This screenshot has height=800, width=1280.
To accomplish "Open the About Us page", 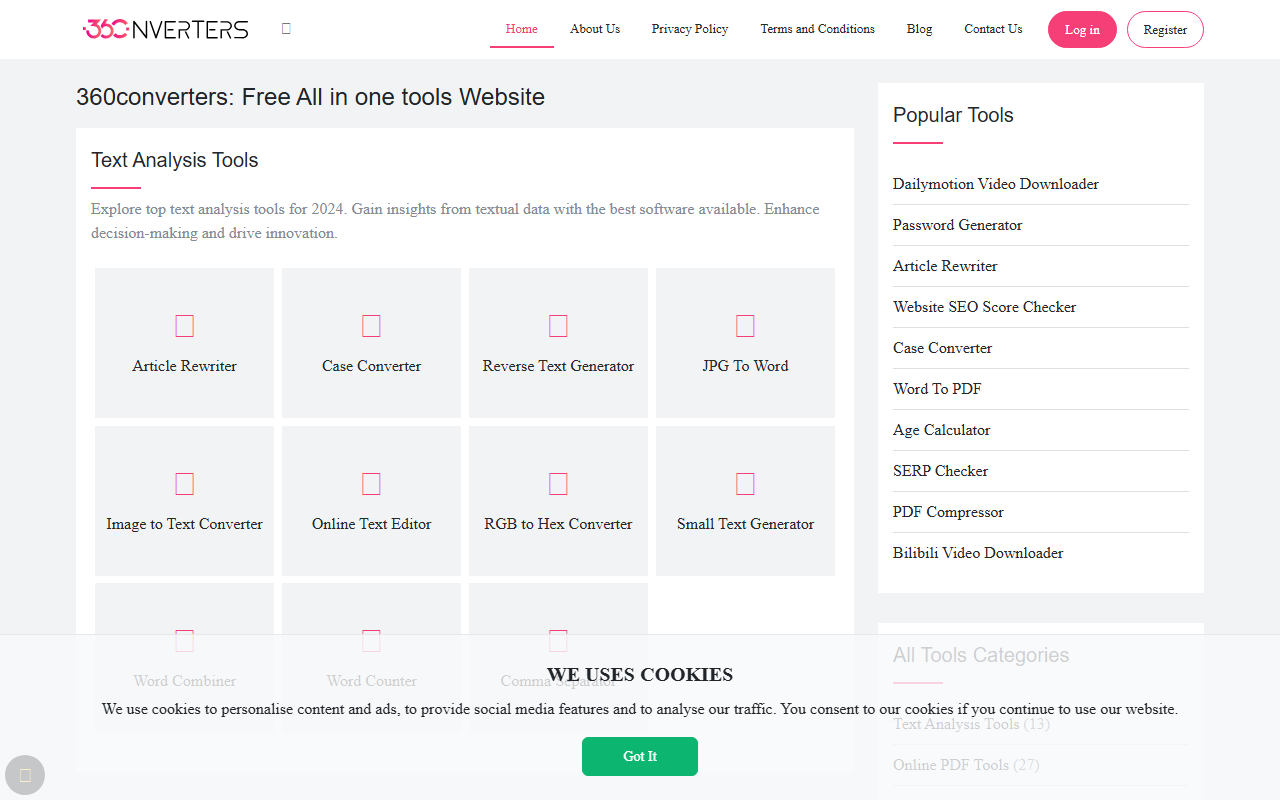I will point(595,29).
